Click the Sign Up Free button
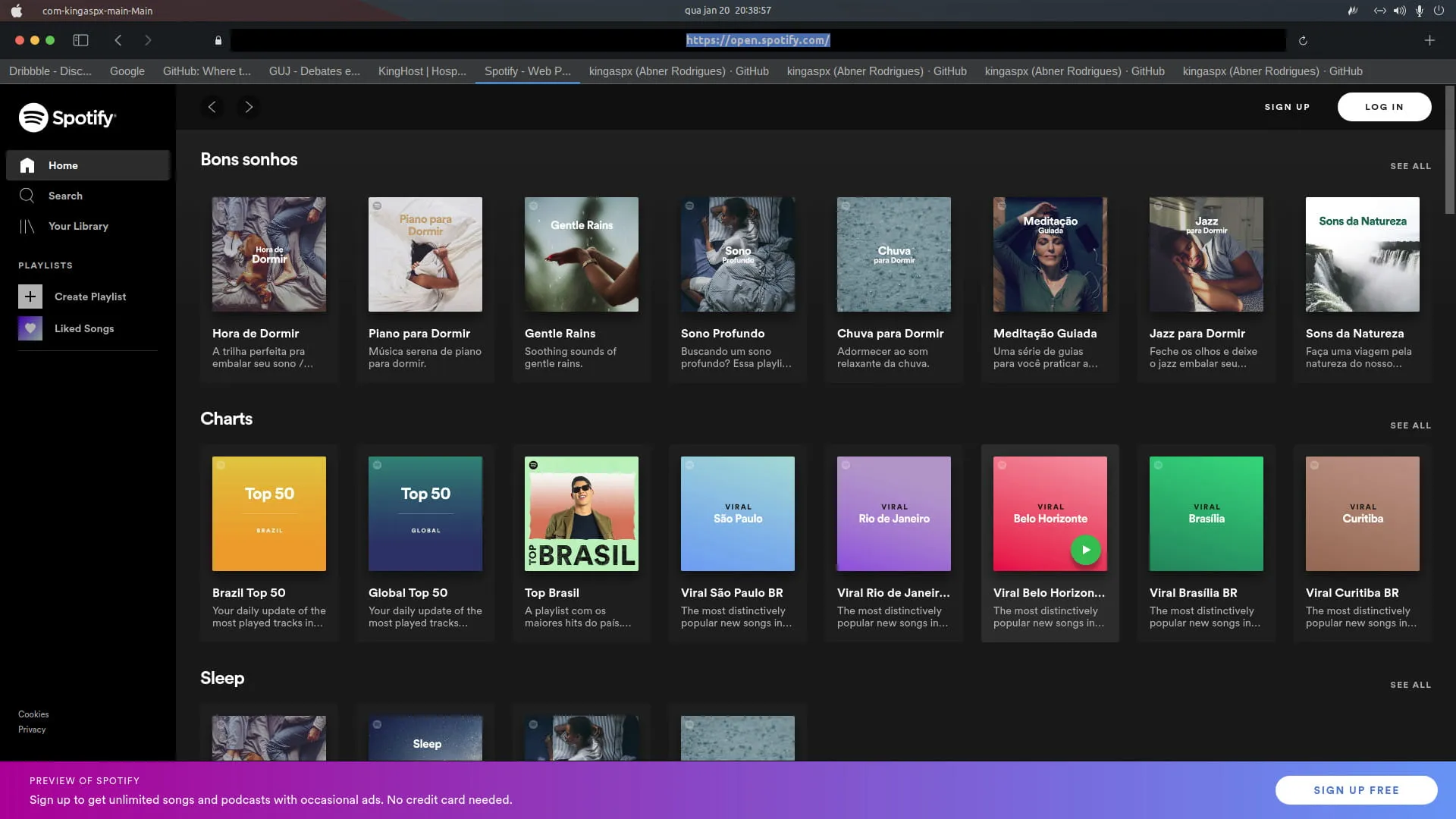 coord(1356,790)
